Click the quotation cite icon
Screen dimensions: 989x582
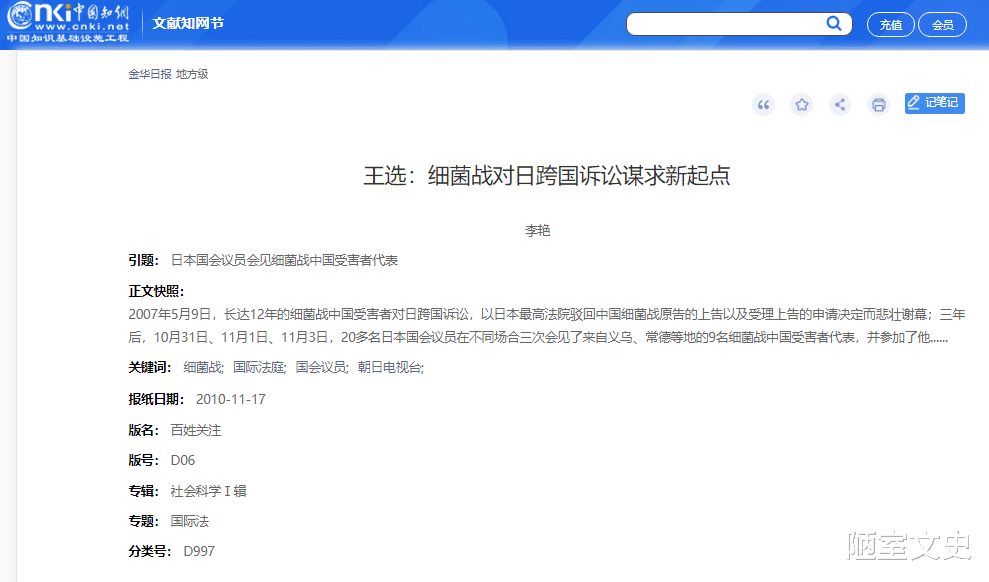pos(763,105)
